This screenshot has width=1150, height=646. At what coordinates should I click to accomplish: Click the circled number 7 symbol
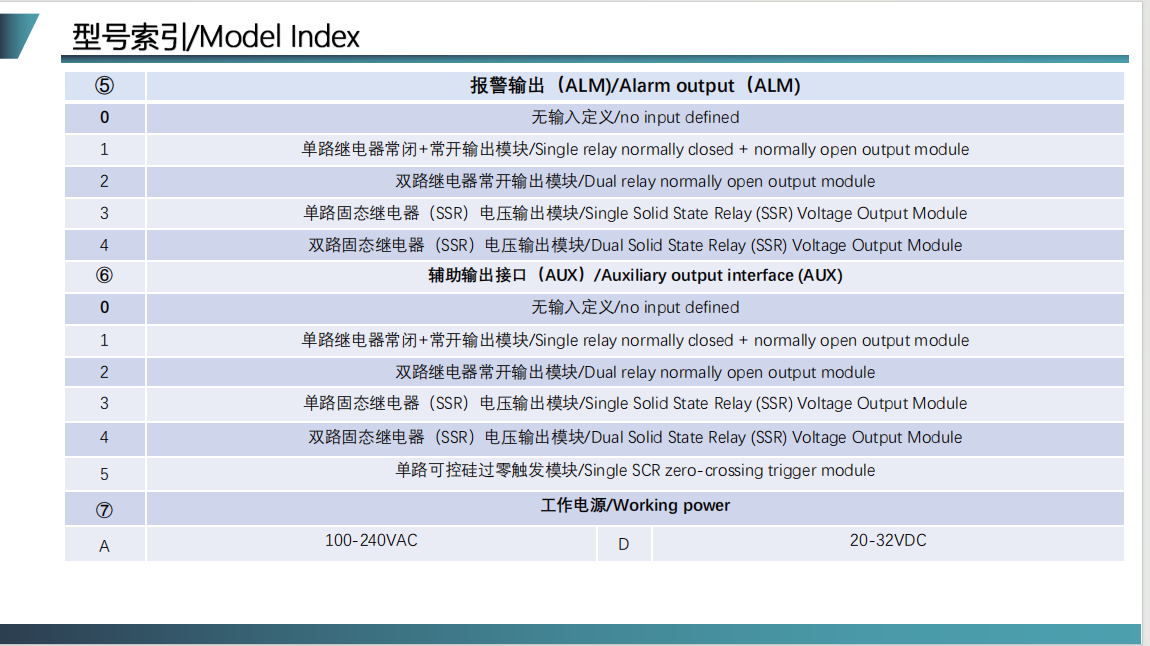(104, 510)
